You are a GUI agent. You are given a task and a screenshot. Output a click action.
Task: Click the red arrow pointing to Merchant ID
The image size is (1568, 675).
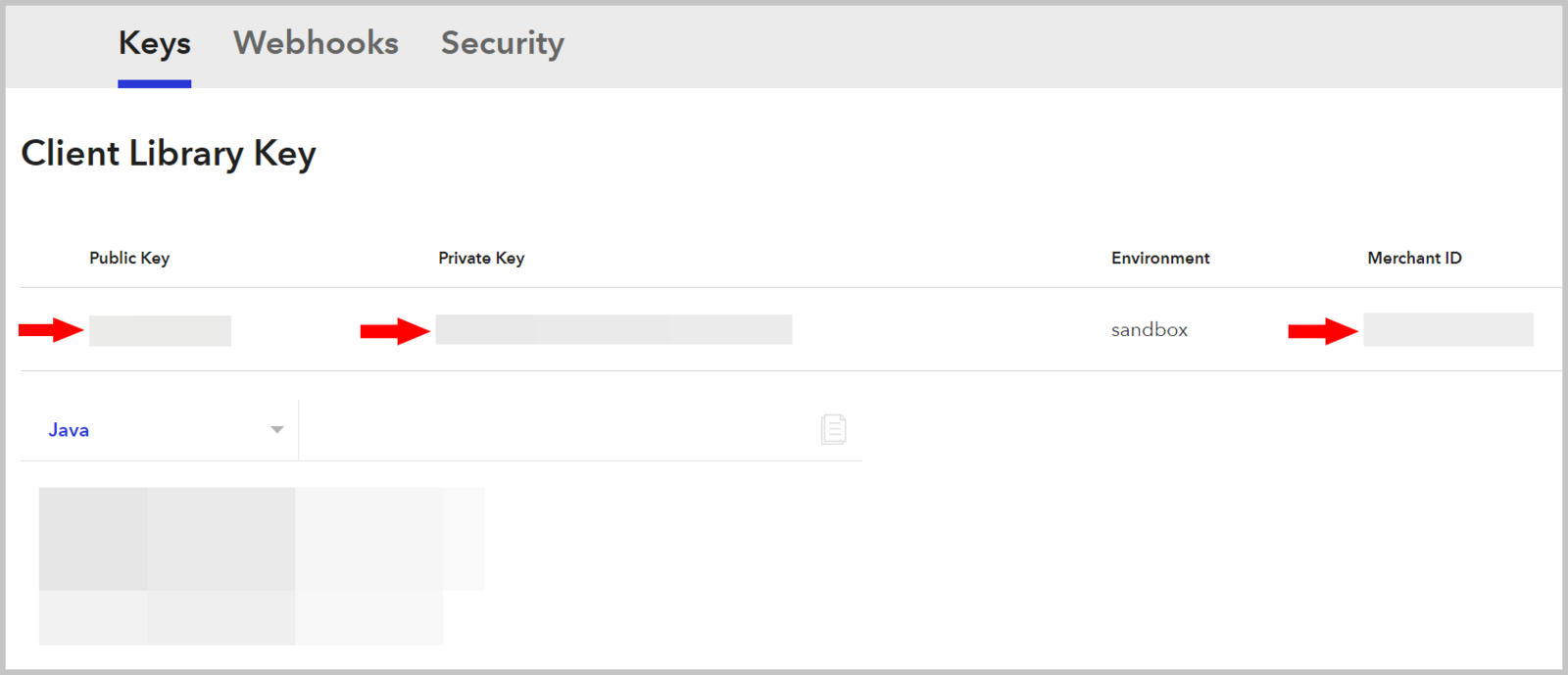1323,331
